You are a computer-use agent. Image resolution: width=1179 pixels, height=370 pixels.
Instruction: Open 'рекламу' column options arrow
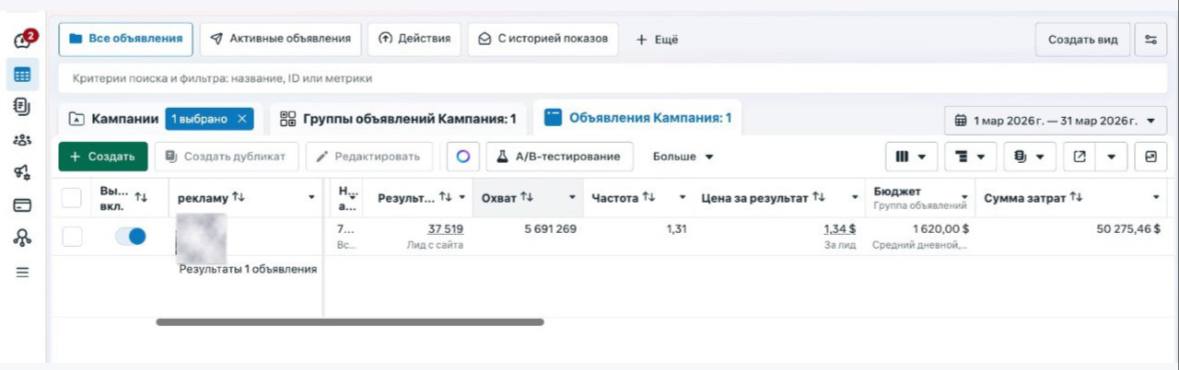[x=311, y=198]
